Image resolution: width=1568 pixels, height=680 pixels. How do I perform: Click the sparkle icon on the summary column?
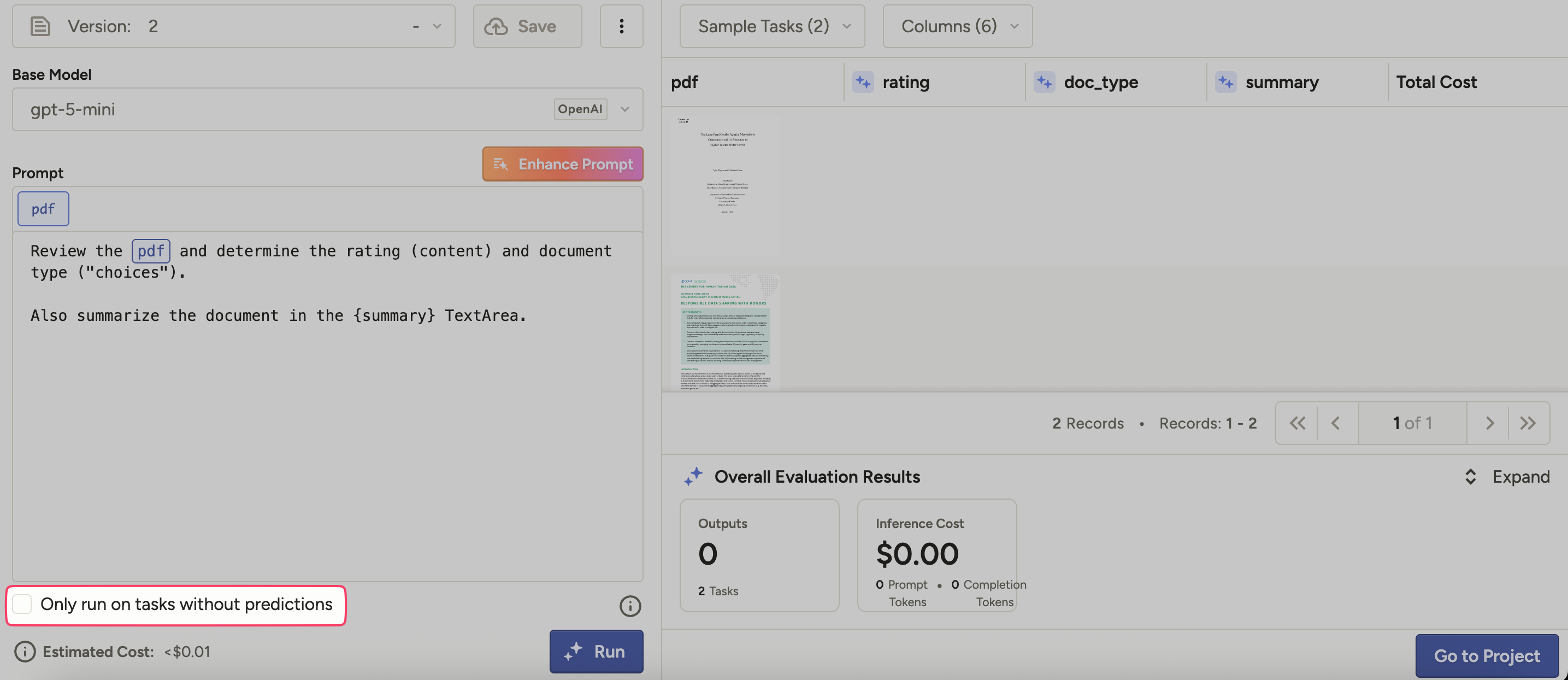[1225, 82]
